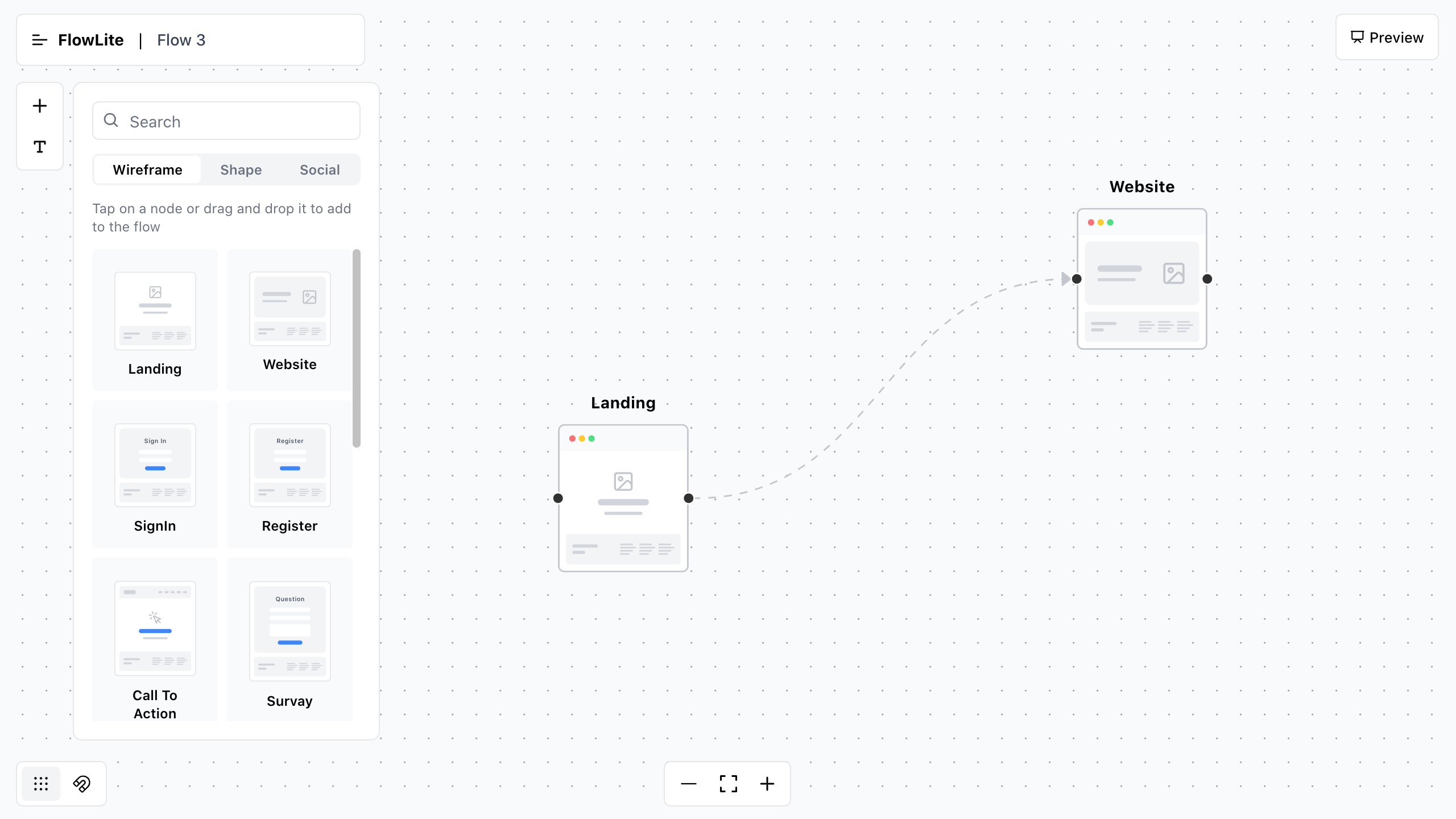
Task: Zoom in using the plus icon
Action: pos(766,783)
